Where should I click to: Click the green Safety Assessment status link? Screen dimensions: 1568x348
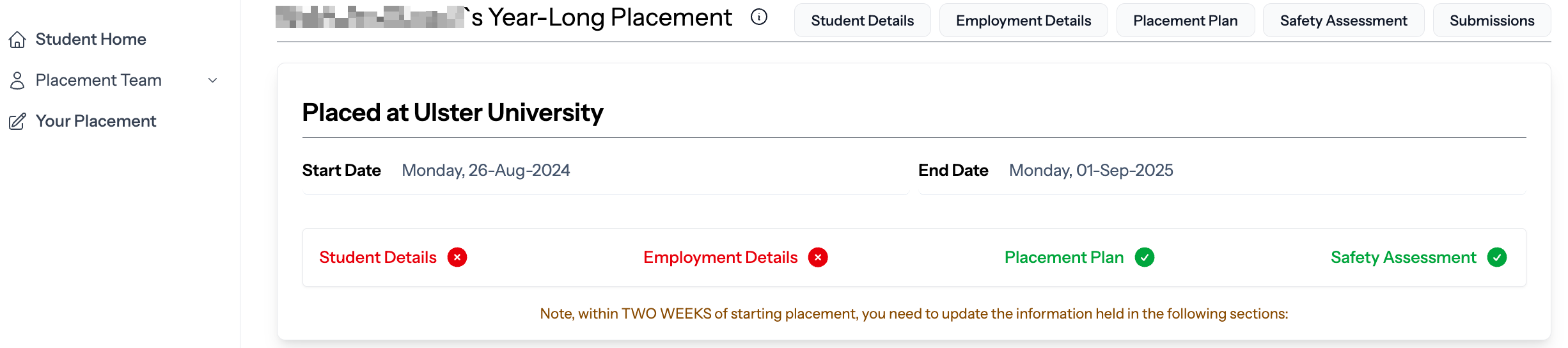coord(1404,257)
